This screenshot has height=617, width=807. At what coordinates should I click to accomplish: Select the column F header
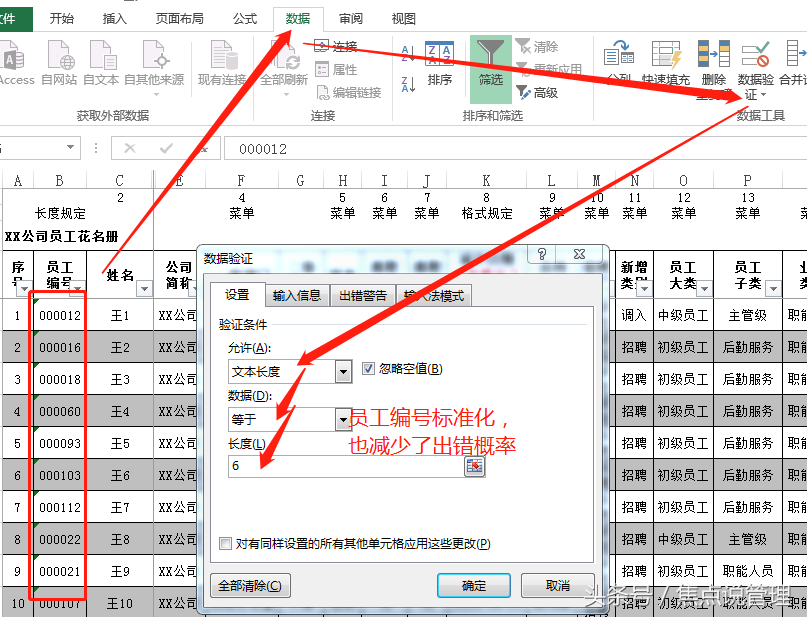(241, 181)
